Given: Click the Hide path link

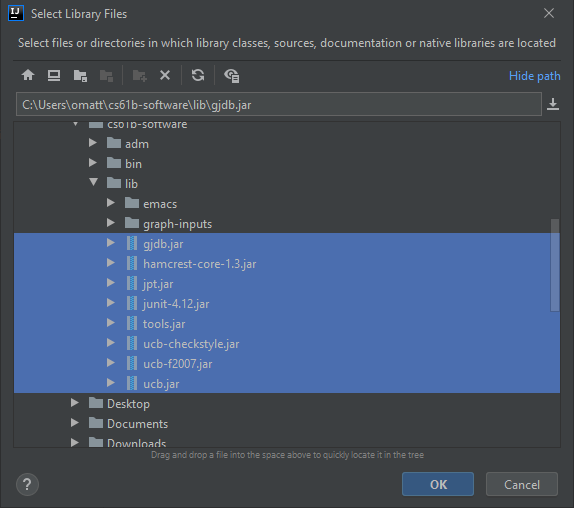Looking at the screenshot, I should [534, 76].
